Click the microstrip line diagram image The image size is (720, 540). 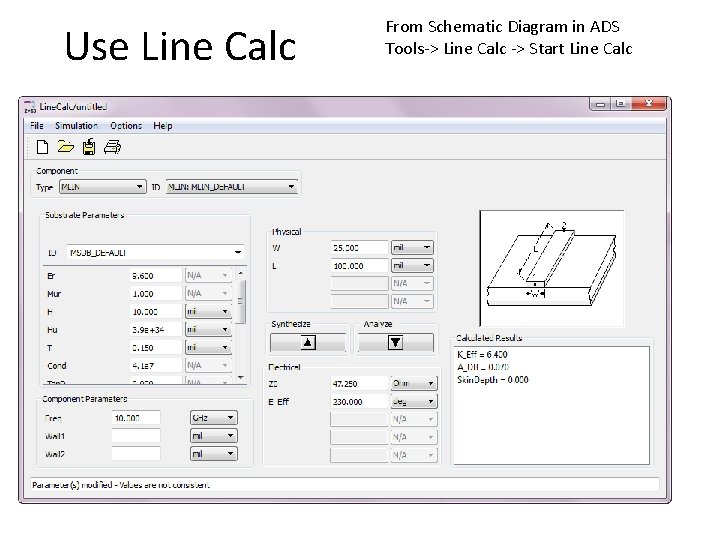click(x=551, y=268)
